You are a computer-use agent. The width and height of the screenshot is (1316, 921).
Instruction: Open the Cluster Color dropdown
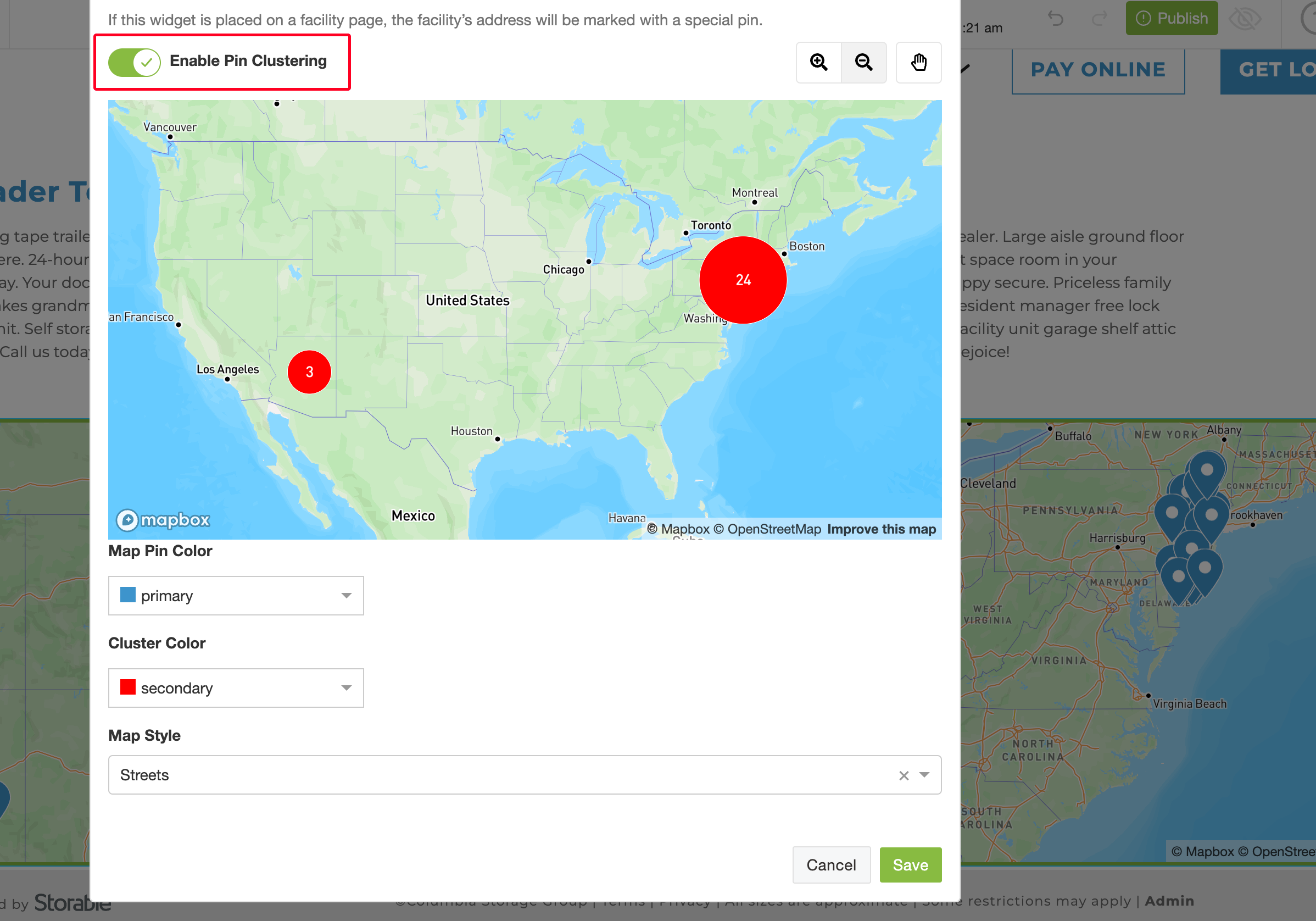click(x=236, y=687)
